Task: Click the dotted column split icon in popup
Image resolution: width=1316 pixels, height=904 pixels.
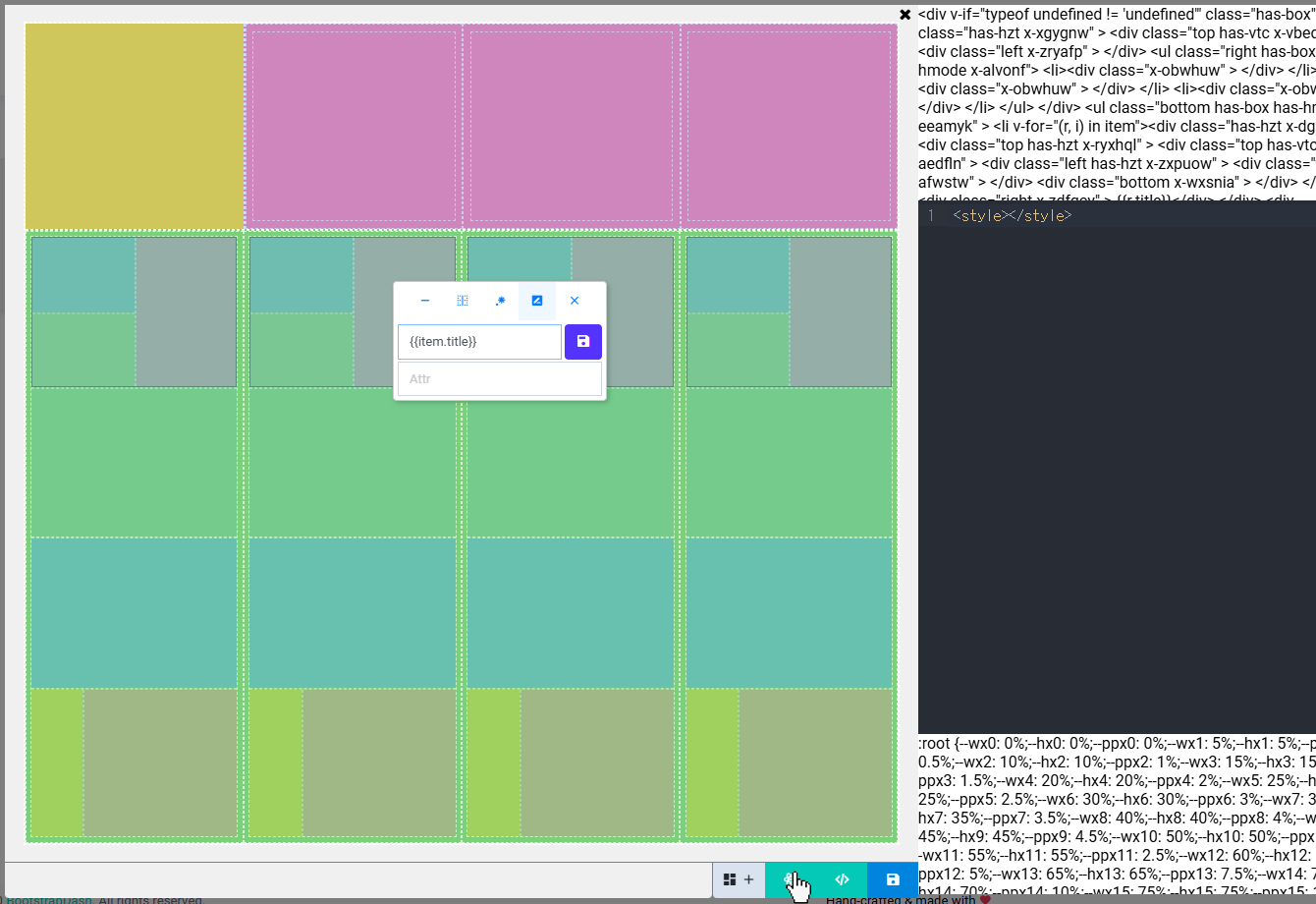Action: pyautogui.click(x=463, y=301)
